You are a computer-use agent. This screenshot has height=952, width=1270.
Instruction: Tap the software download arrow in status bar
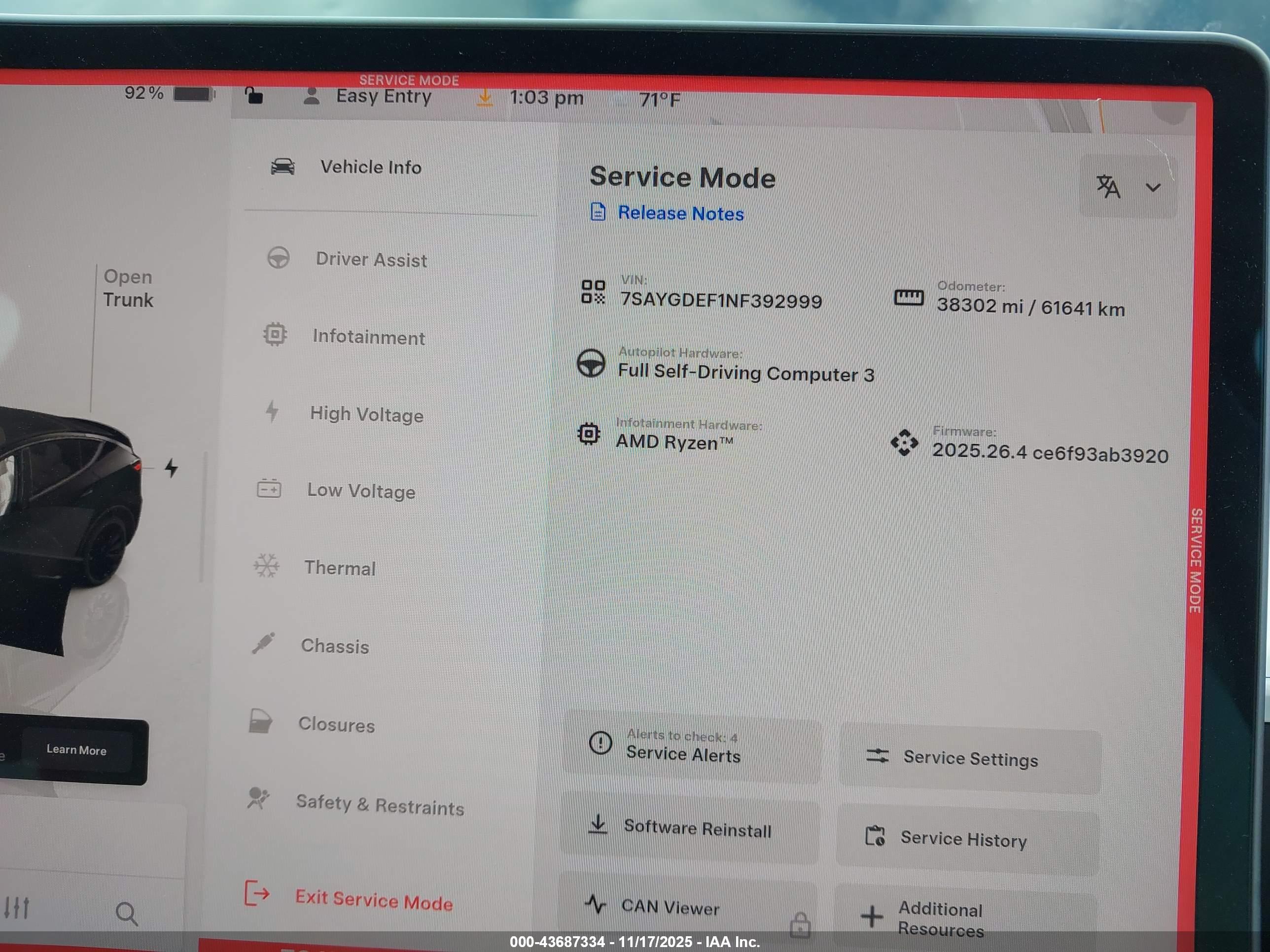[485, 98]
